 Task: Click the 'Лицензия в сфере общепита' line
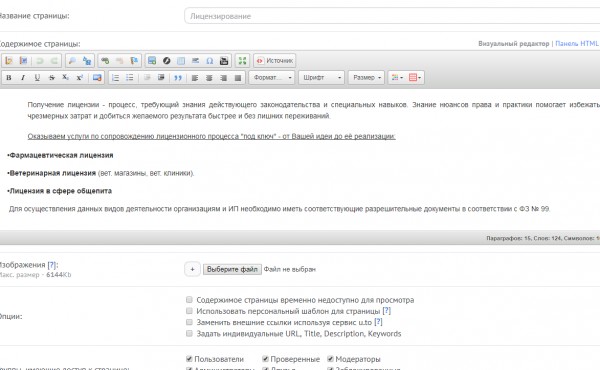tap(60, 191)
